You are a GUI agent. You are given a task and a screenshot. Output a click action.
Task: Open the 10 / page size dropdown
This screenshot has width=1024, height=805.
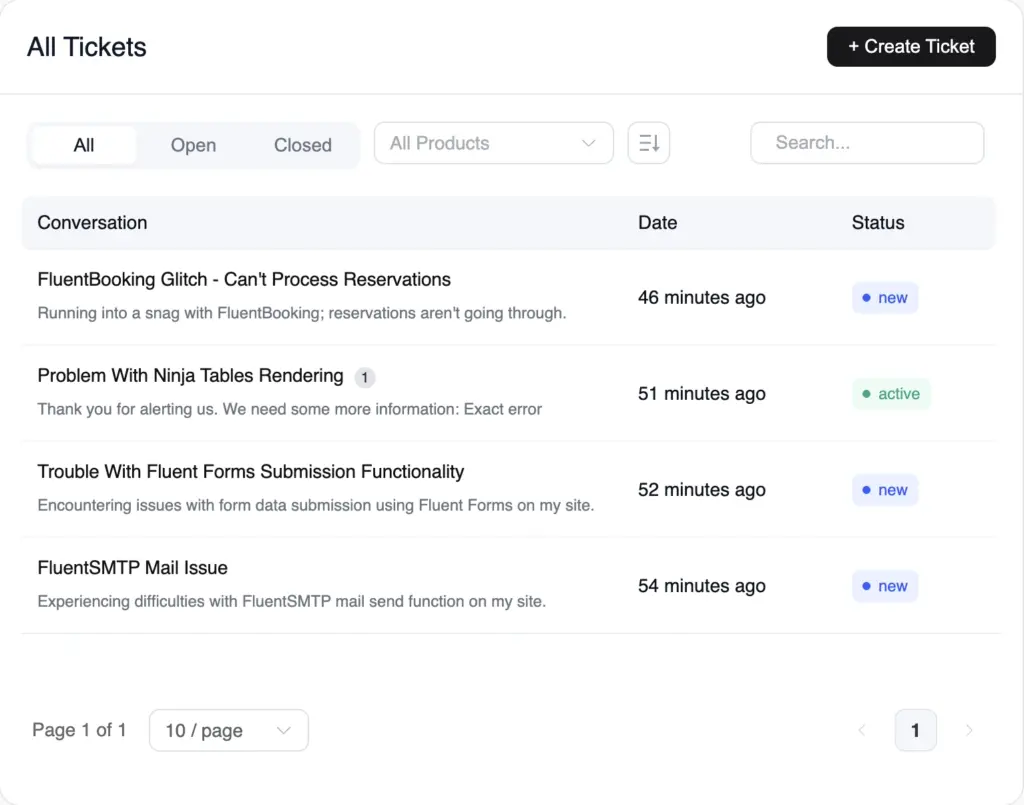tap(229, 730)
